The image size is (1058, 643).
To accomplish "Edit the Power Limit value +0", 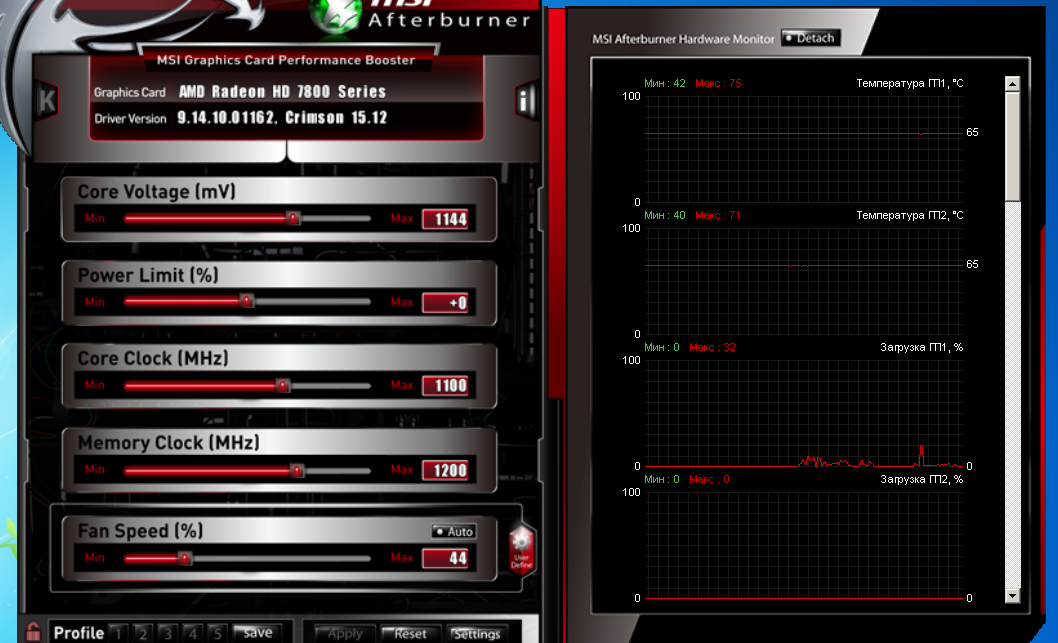I will 446,302.
